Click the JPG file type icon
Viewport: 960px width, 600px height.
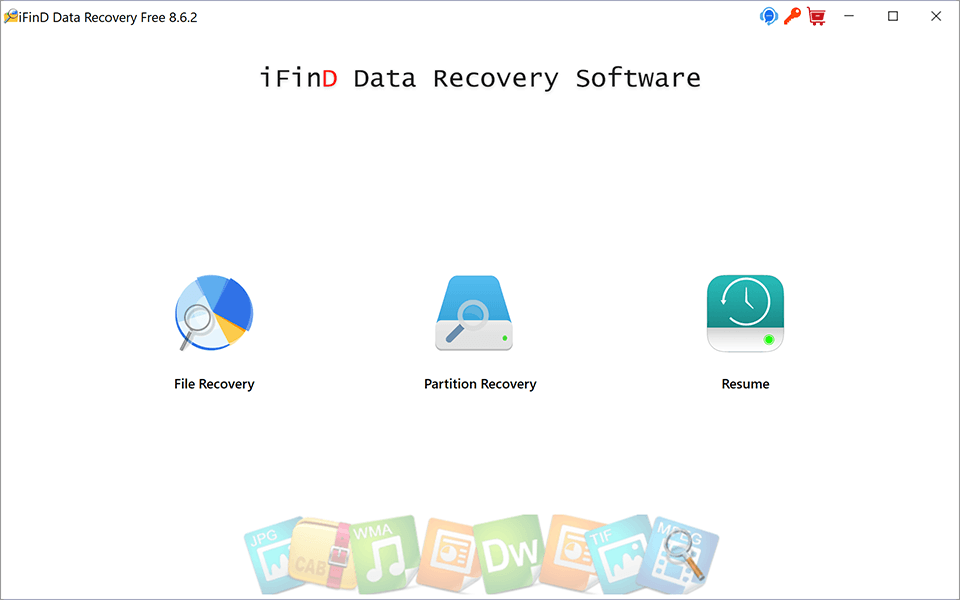(269, 554)
